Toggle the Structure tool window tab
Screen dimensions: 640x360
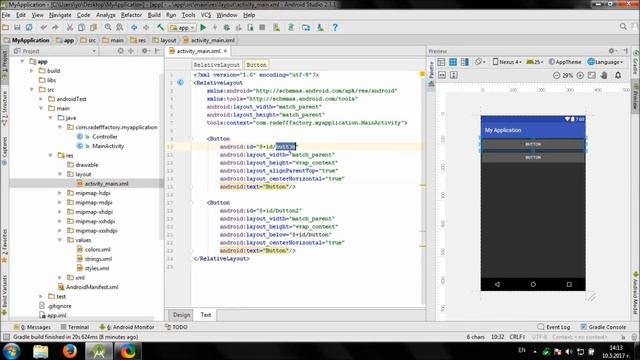[4, 108]
